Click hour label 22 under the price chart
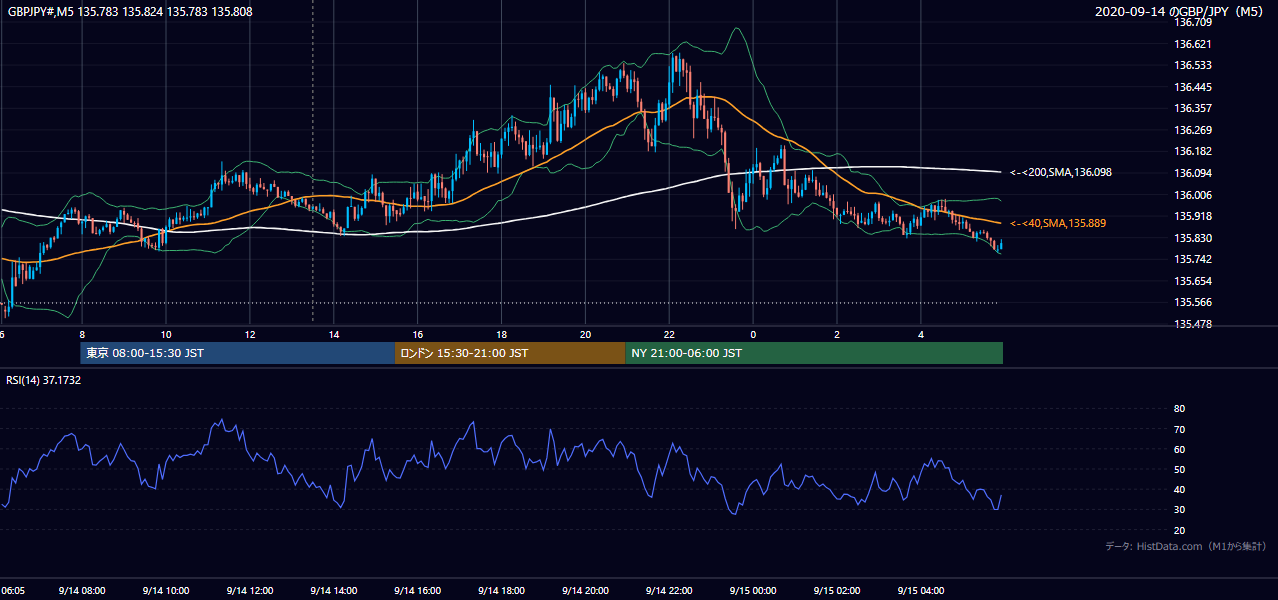The height and width of the screenshot is (600, 1278). click(670, 334)
